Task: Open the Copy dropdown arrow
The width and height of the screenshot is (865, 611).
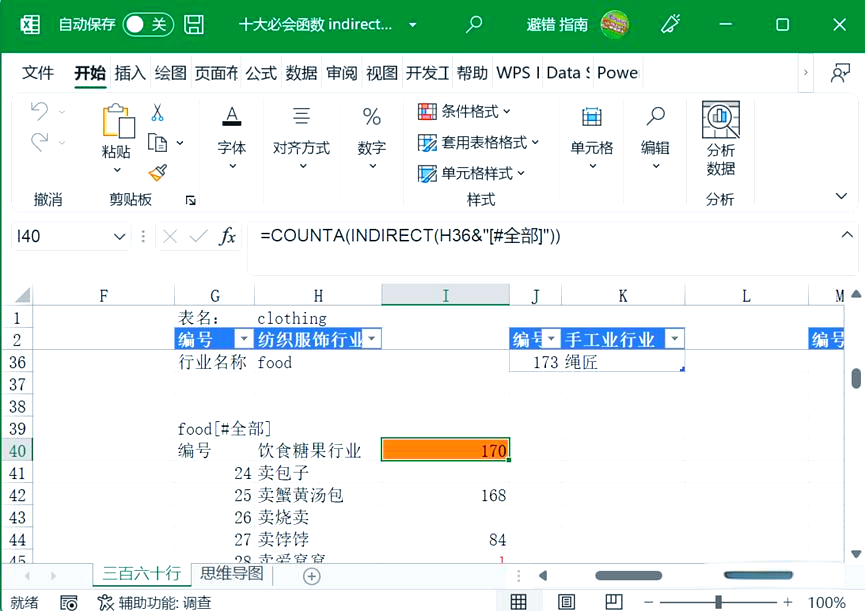Action: pos(180,143)
